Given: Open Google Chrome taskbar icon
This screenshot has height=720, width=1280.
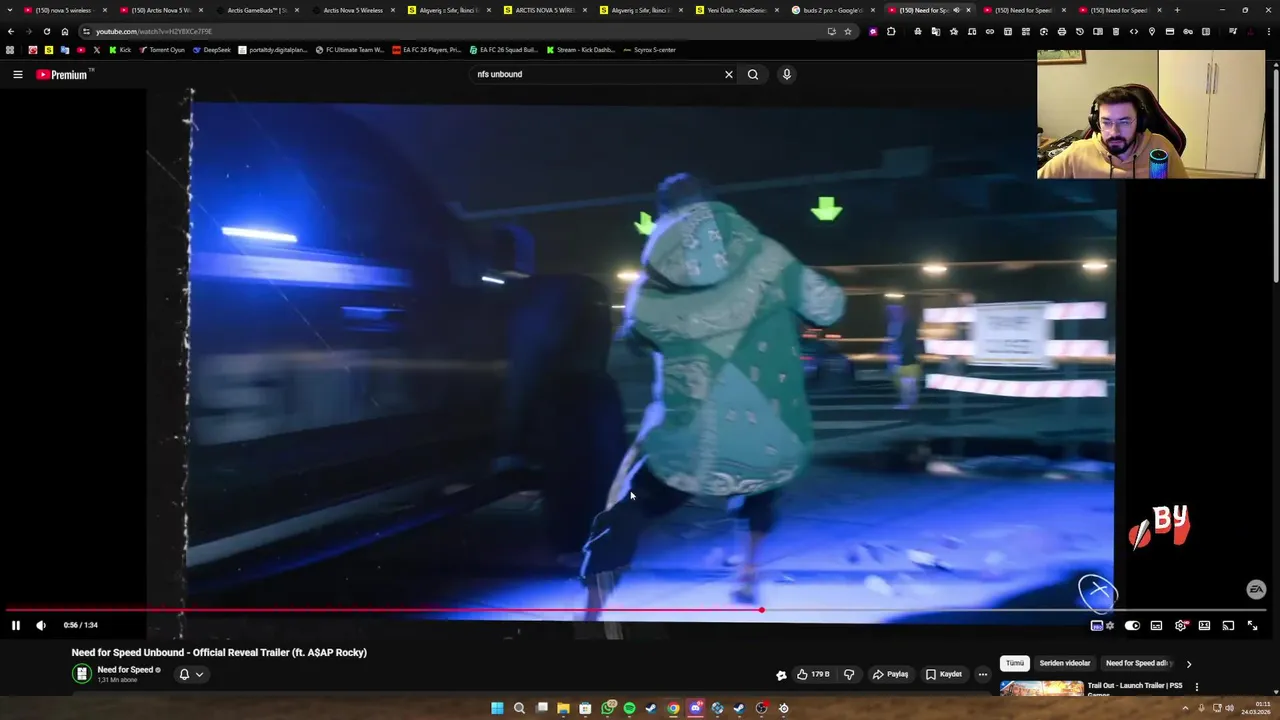Looking at the screenshot, I should click(x=673, y=708).
